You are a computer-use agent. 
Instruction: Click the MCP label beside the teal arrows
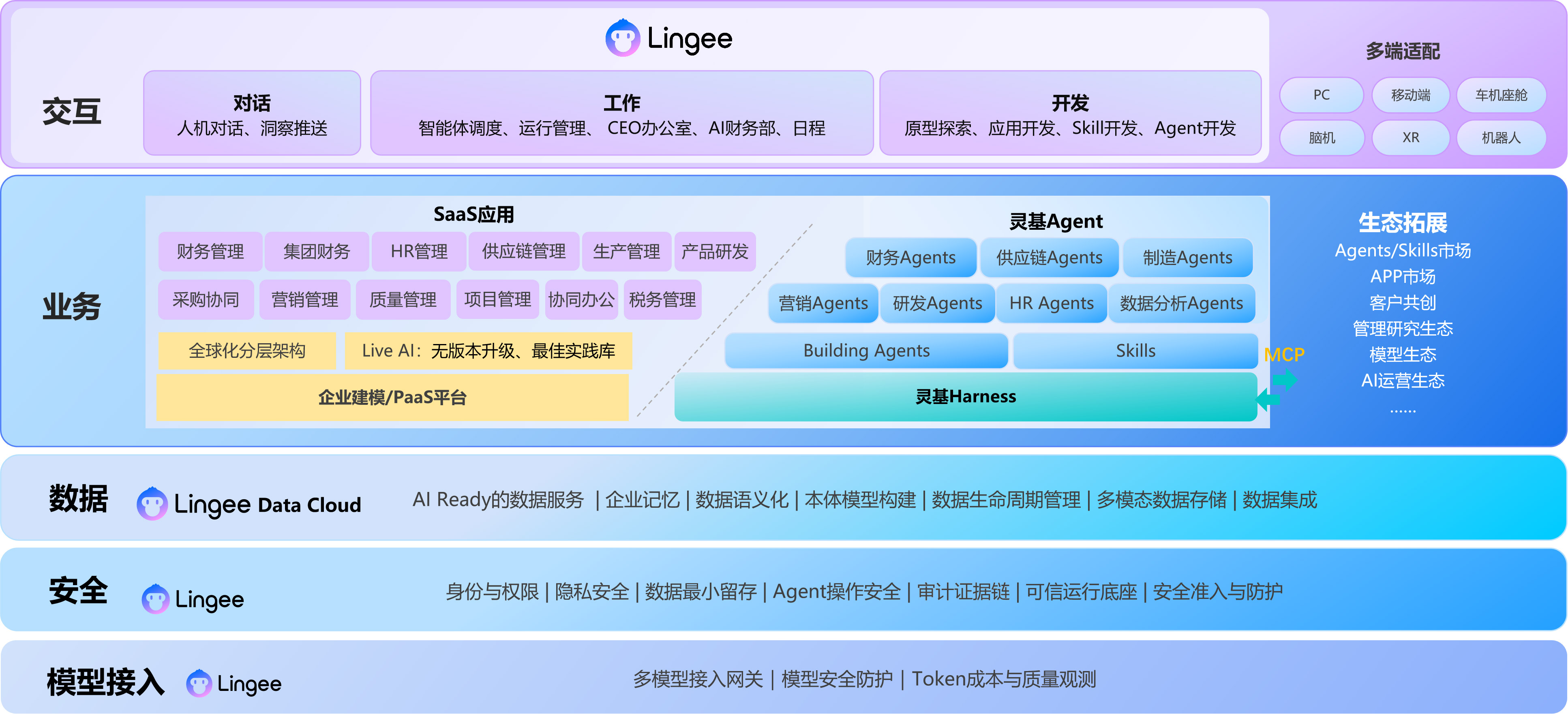pyautogui.click(x=1284, y=355)
